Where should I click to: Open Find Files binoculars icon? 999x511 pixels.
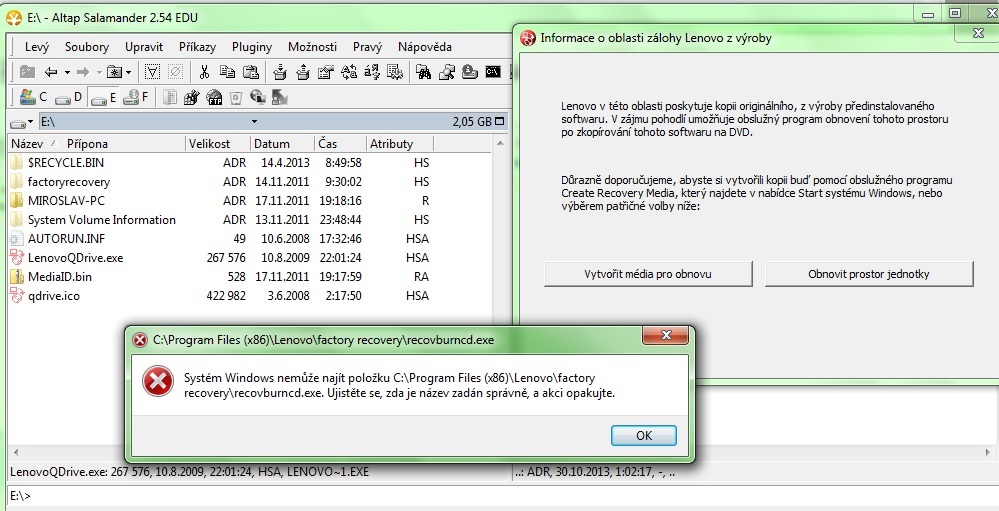423,72
